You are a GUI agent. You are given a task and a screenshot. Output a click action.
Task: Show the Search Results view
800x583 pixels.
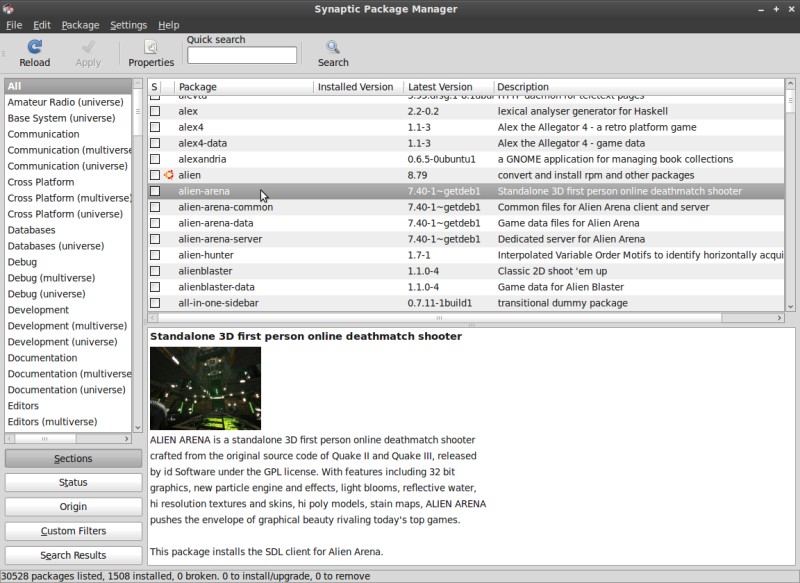[73, 555]
